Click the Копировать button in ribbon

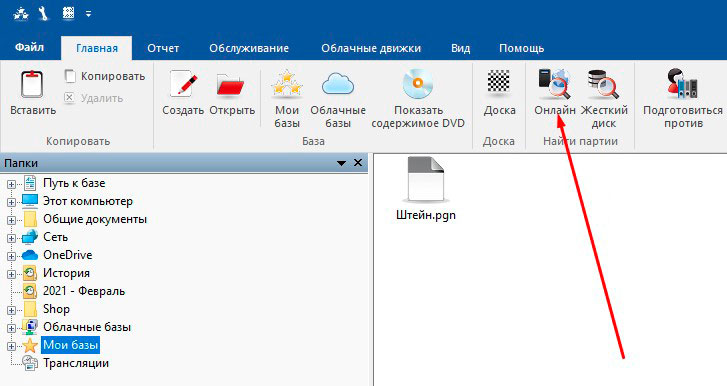point(105,76)
